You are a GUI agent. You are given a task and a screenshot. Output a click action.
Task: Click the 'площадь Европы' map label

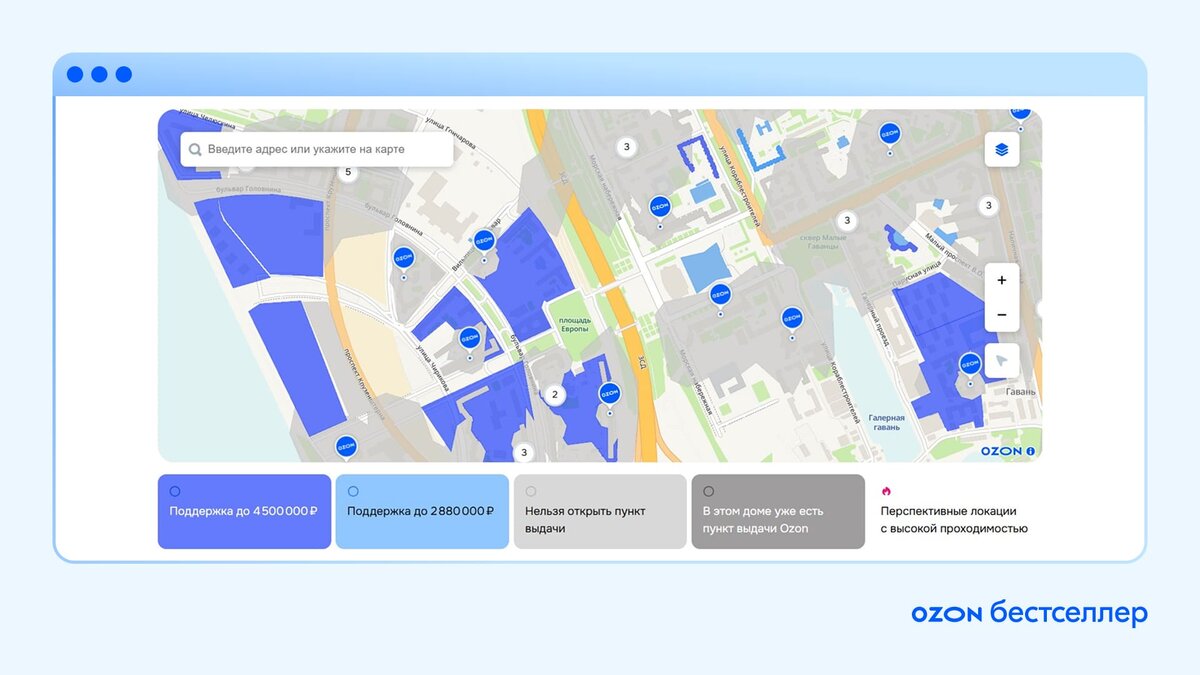[x=575, y=327]
